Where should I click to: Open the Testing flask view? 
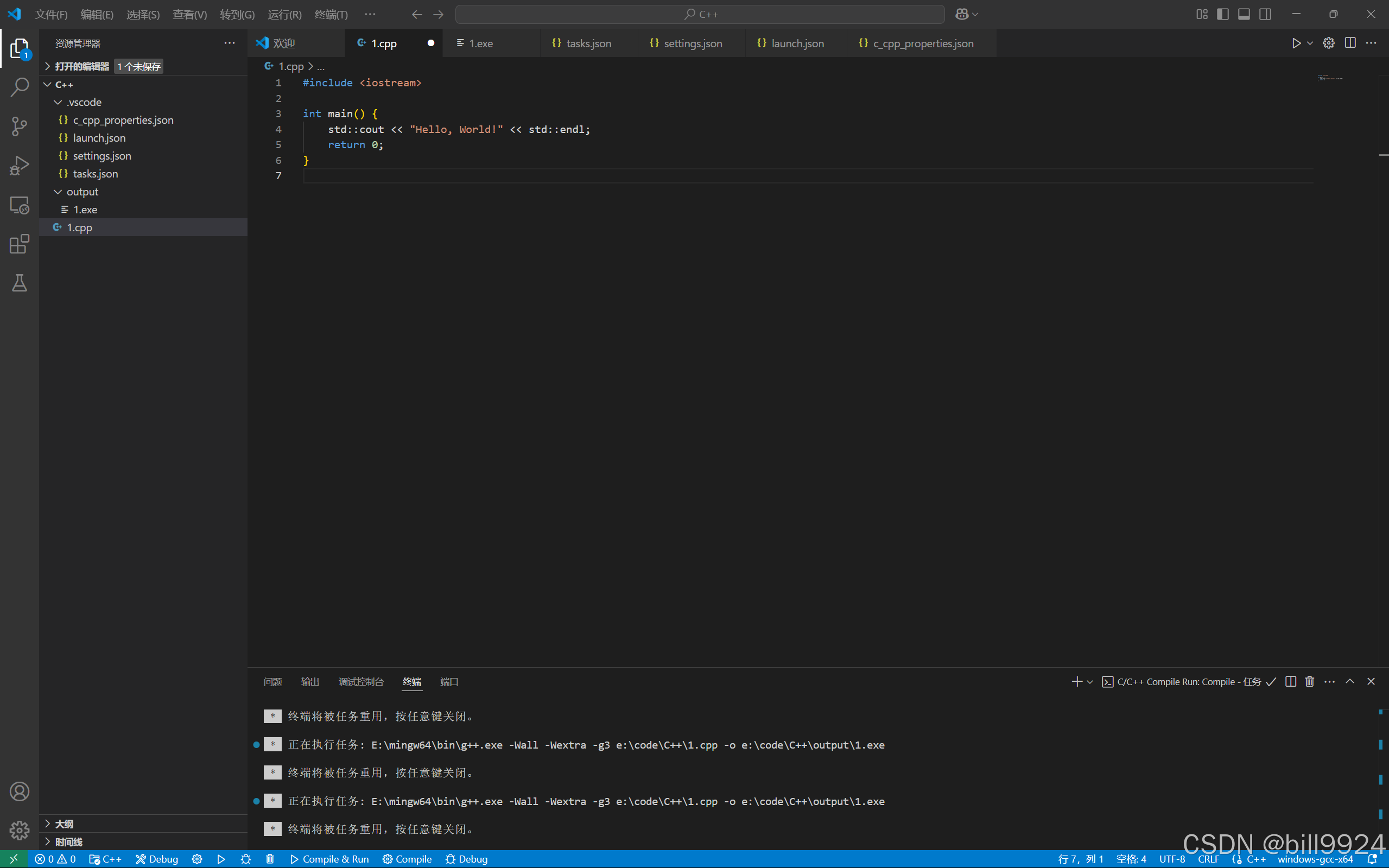20,283
